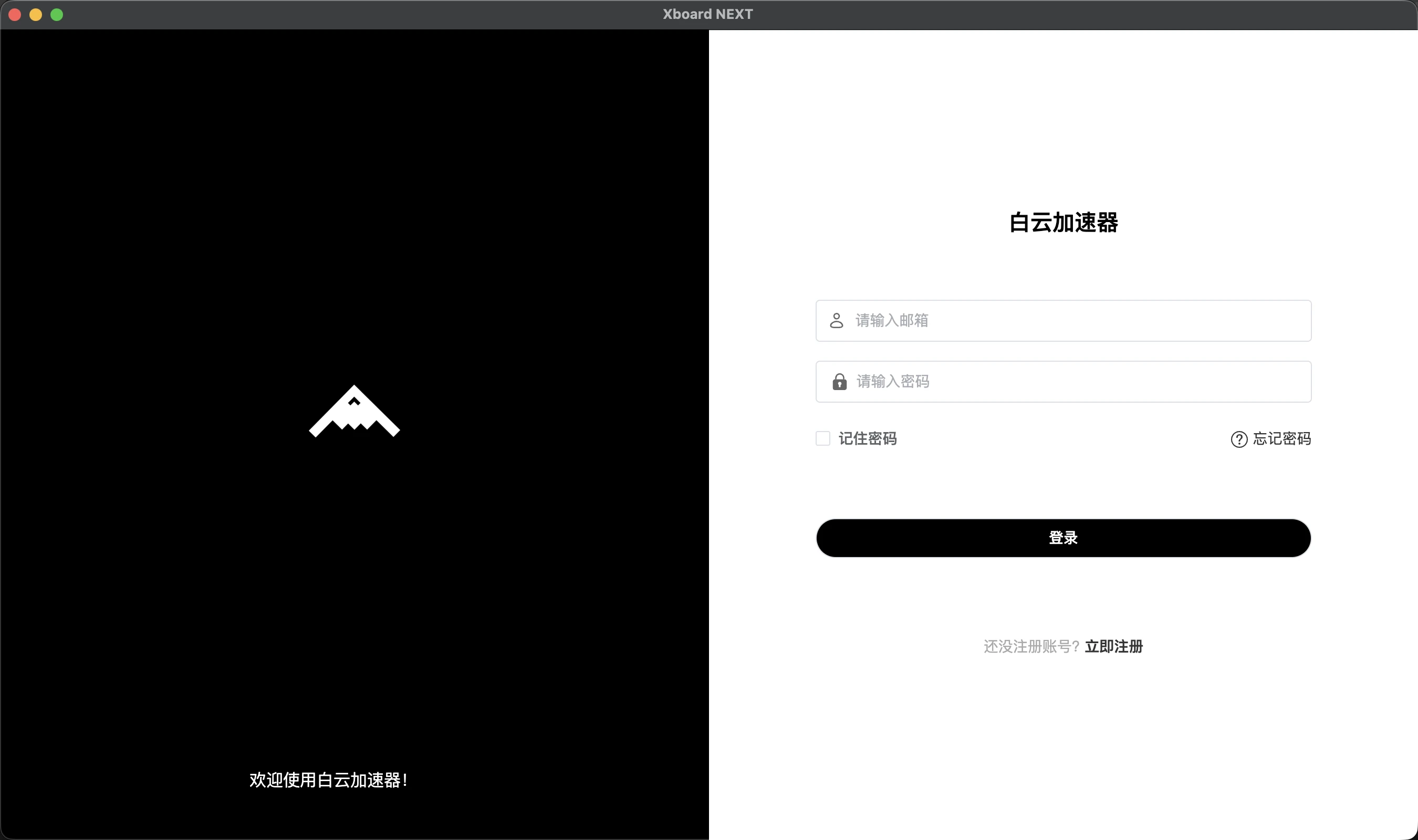Click the padlock icon in password field
This screenshot has height=840, width=1418.
pyautogui.click(x=839, y=382)
